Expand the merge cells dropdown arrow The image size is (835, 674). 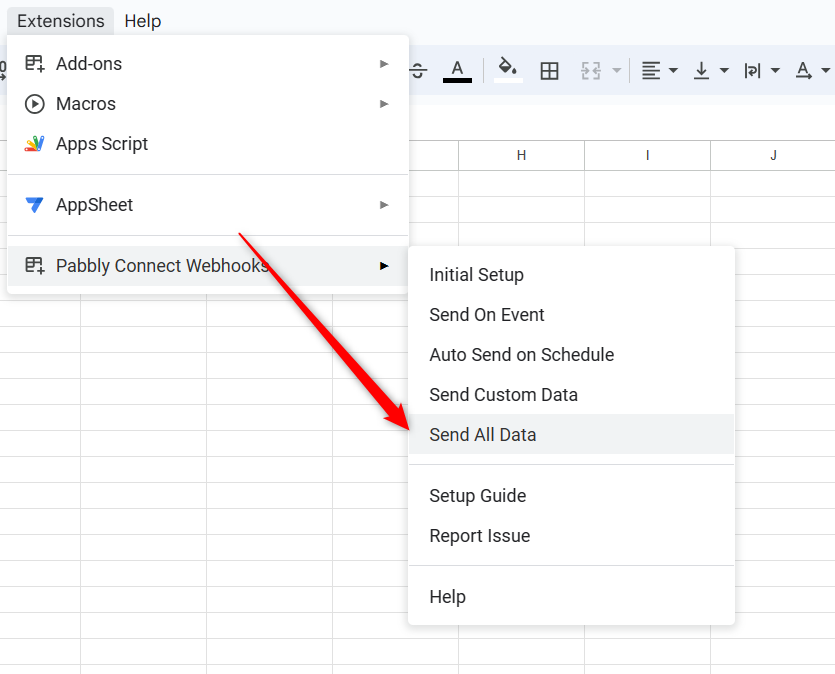(x=617, y=70)
